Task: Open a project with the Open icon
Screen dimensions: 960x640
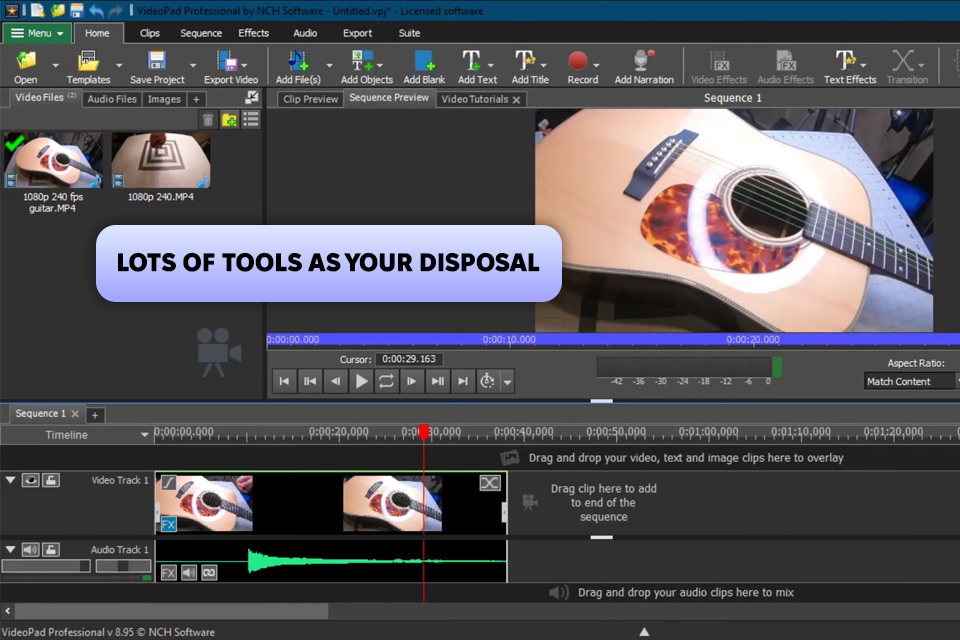Action: tap(26, 67)
